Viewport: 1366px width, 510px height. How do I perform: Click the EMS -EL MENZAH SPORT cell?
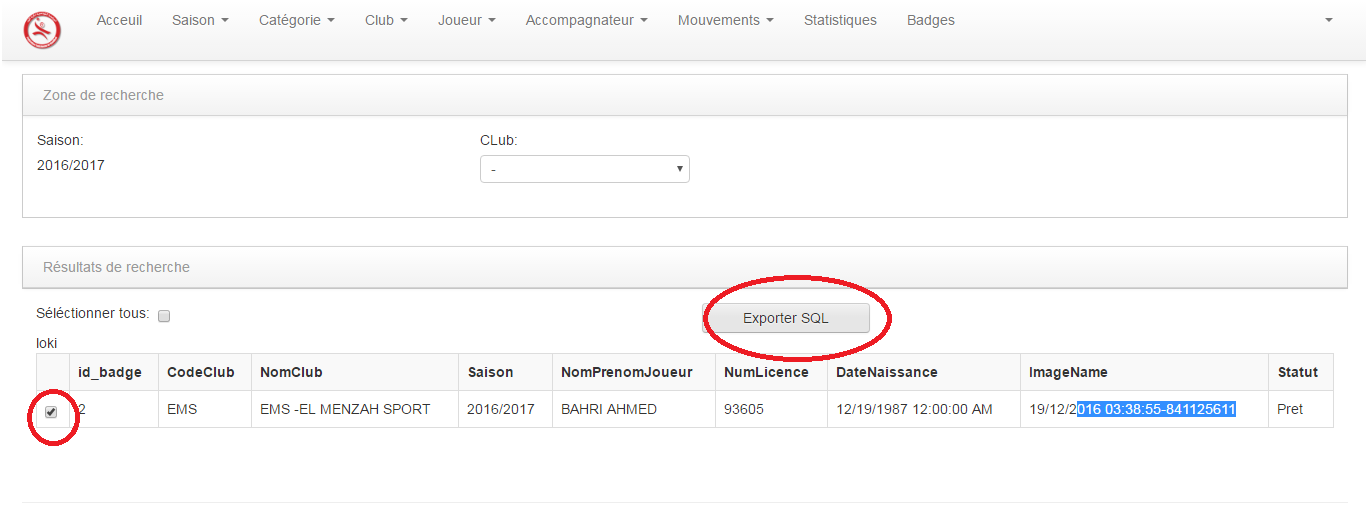[x=345, y=409]
